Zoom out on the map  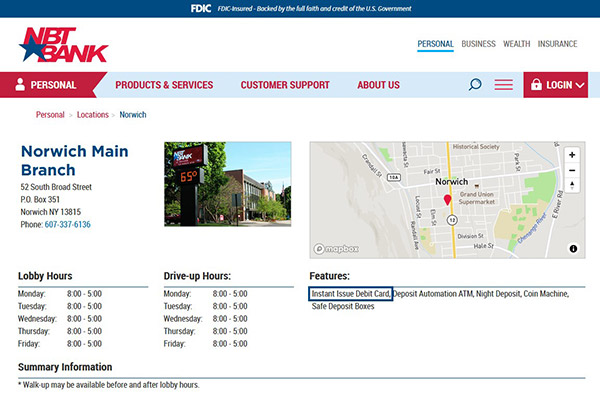[x=572, y=170]
